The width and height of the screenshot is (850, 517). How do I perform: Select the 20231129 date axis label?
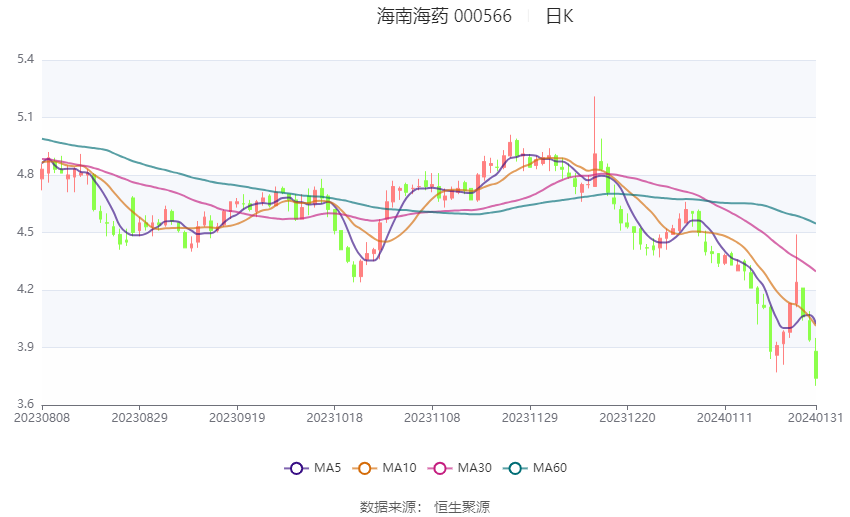tap(530, 418)
